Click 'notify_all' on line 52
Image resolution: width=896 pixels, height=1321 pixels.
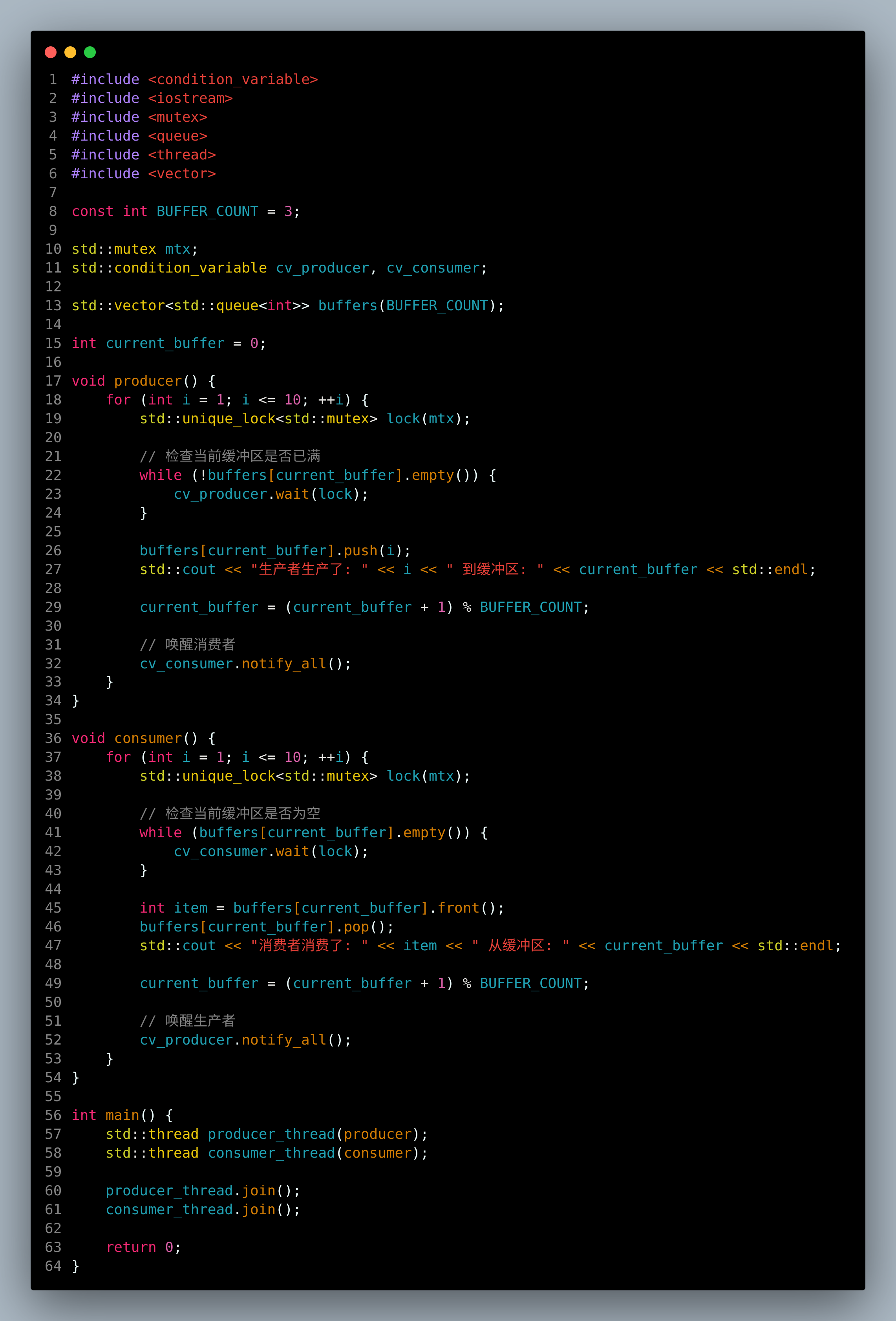(x=284, y=1040)
